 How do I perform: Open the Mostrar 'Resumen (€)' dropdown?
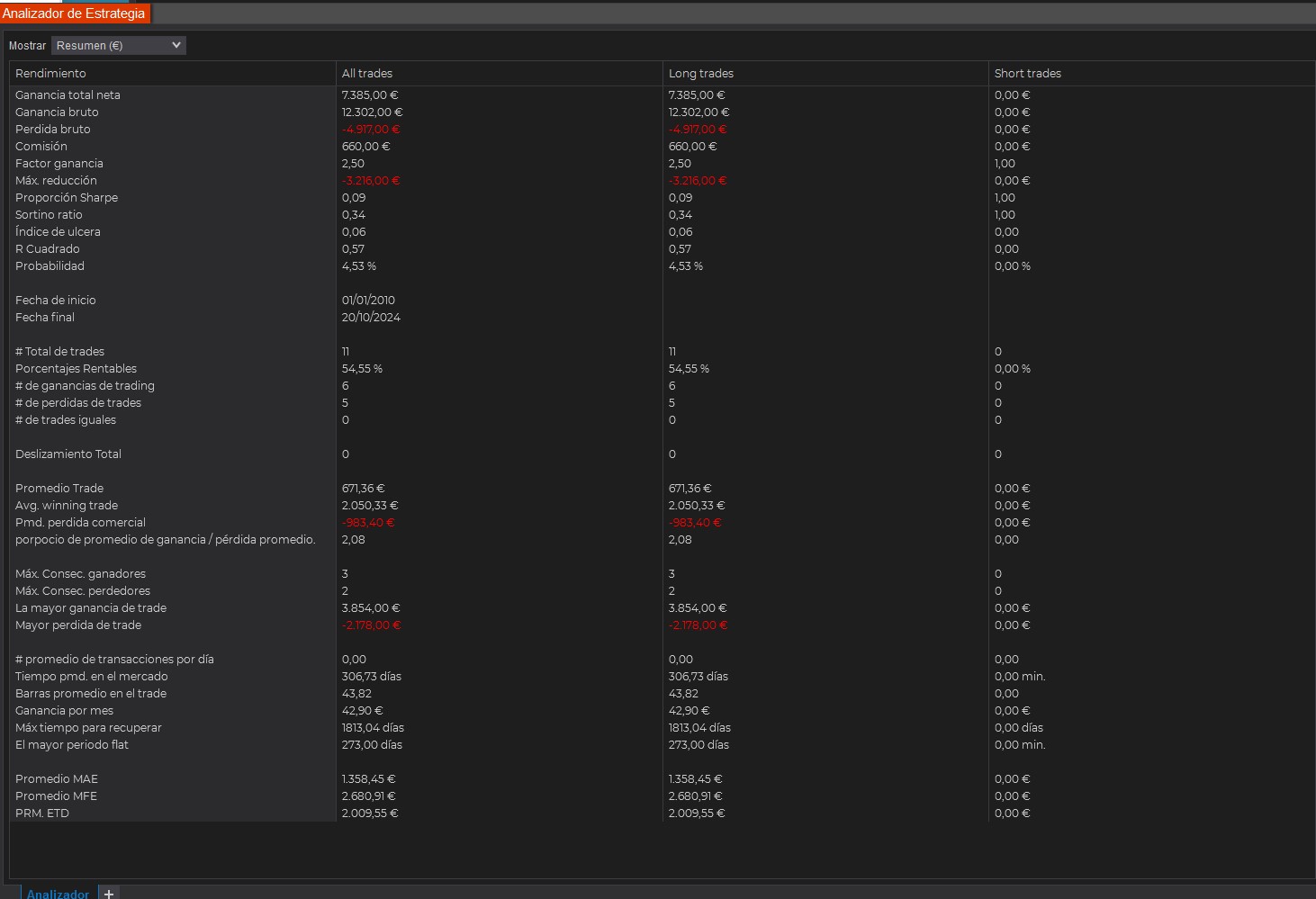pos(118,45)
